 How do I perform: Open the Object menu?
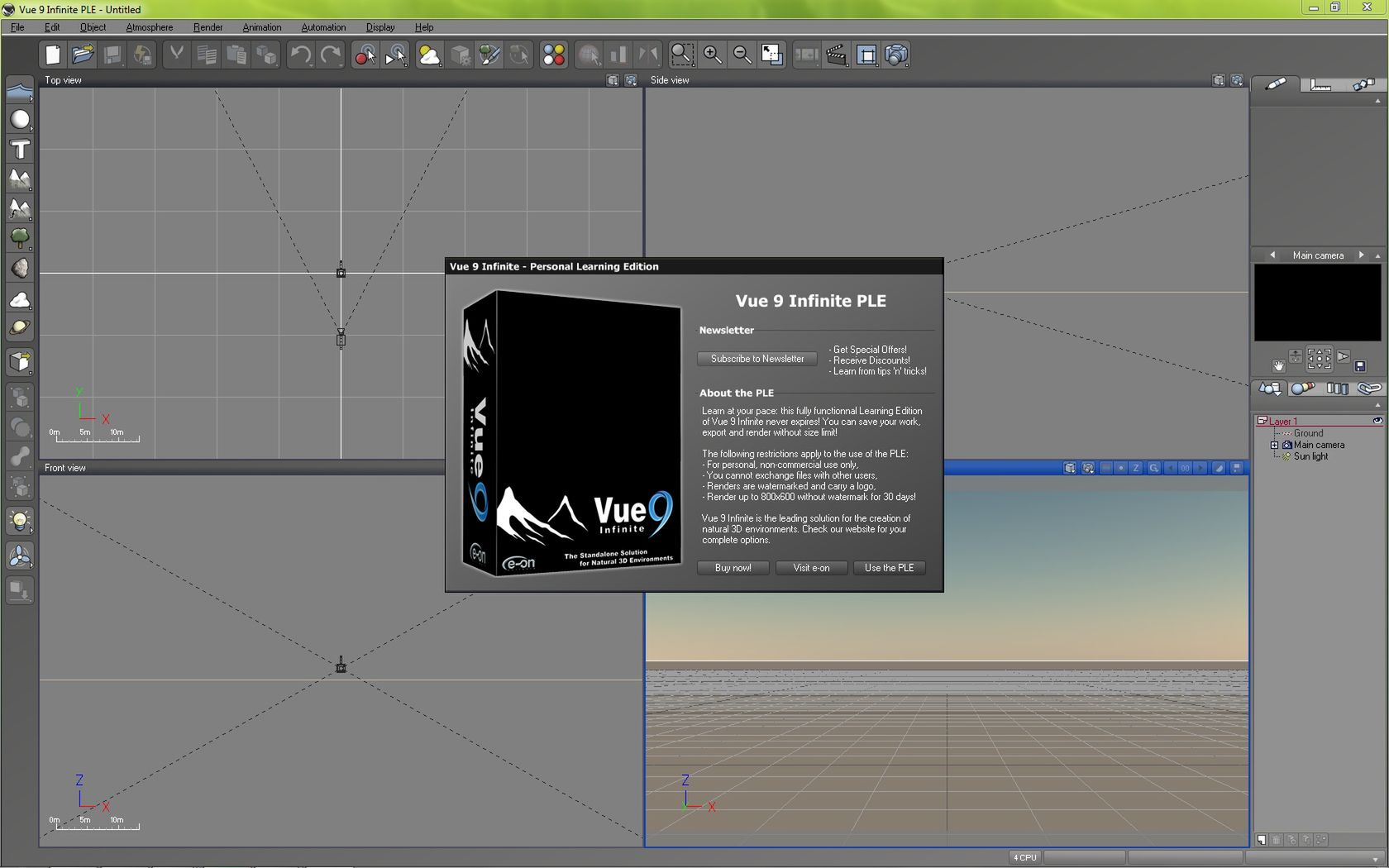[93, 27]
